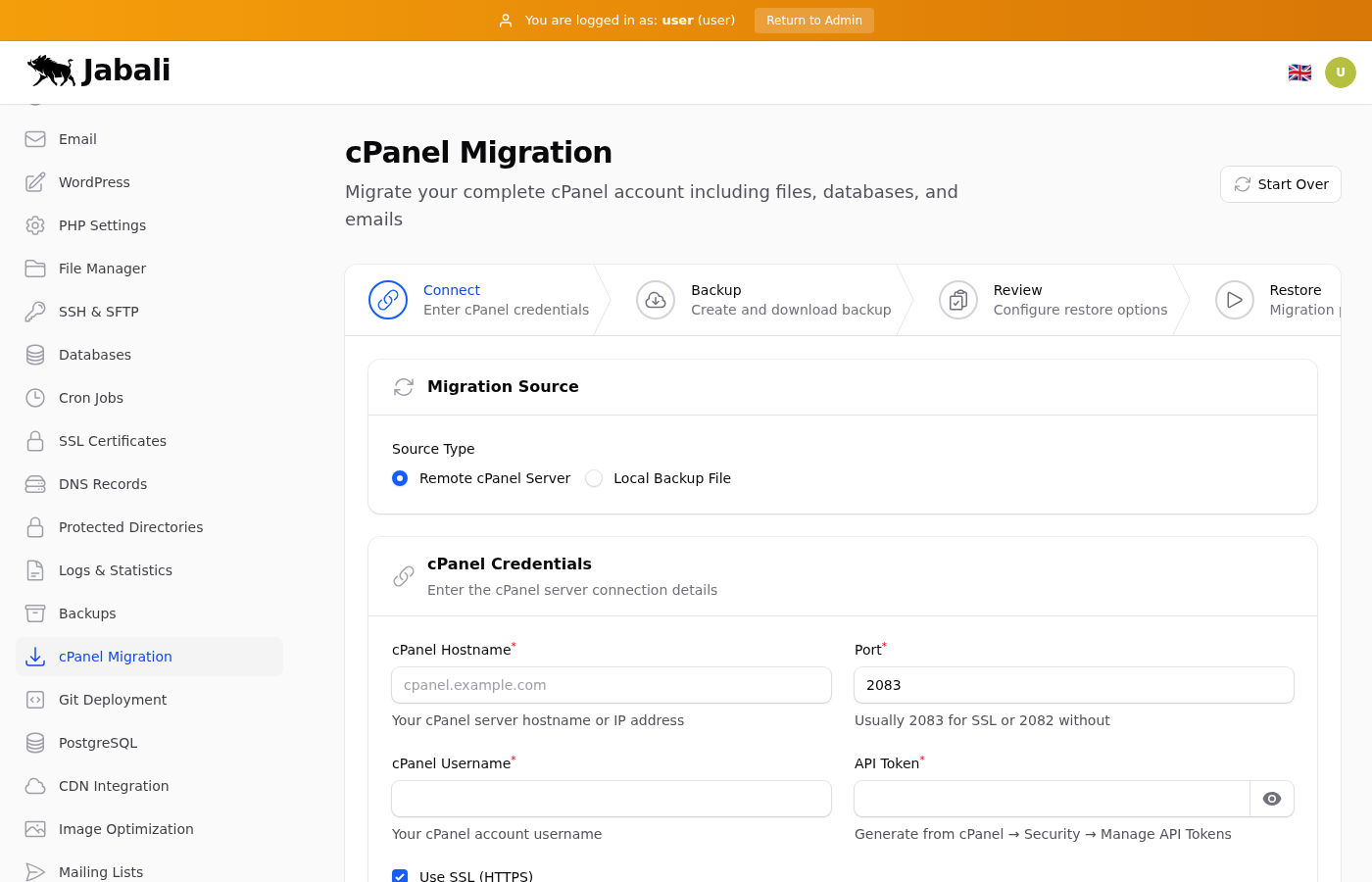This screenshot has height=882, width=1372.
Task: Open the Git Deployment code icon
Action: (35, 700)
